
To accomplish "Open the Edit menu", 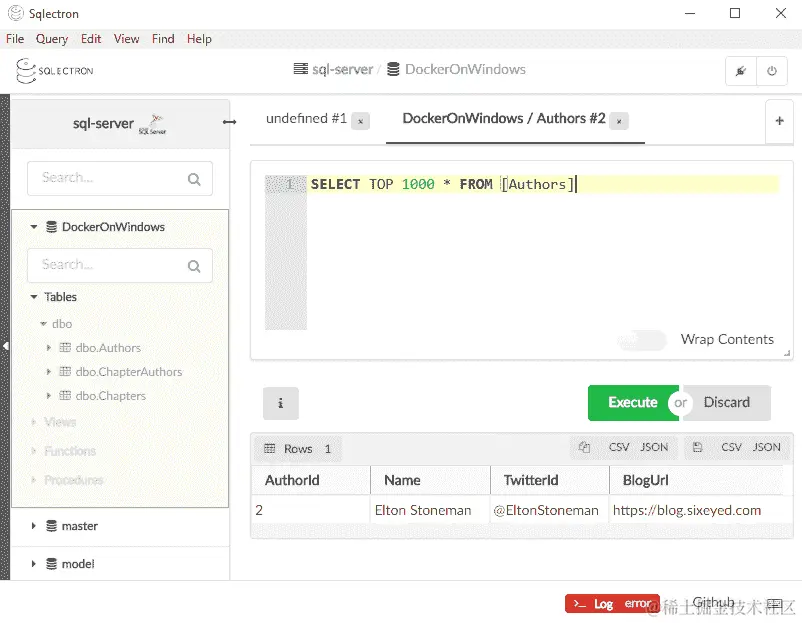I will click(91, 39).
